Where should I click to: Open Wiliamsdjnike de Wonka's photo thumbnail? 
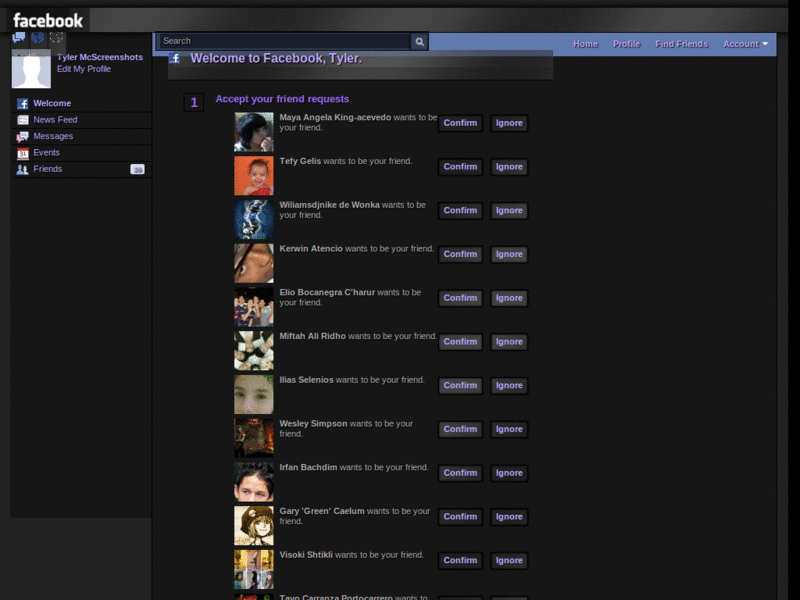254,219
